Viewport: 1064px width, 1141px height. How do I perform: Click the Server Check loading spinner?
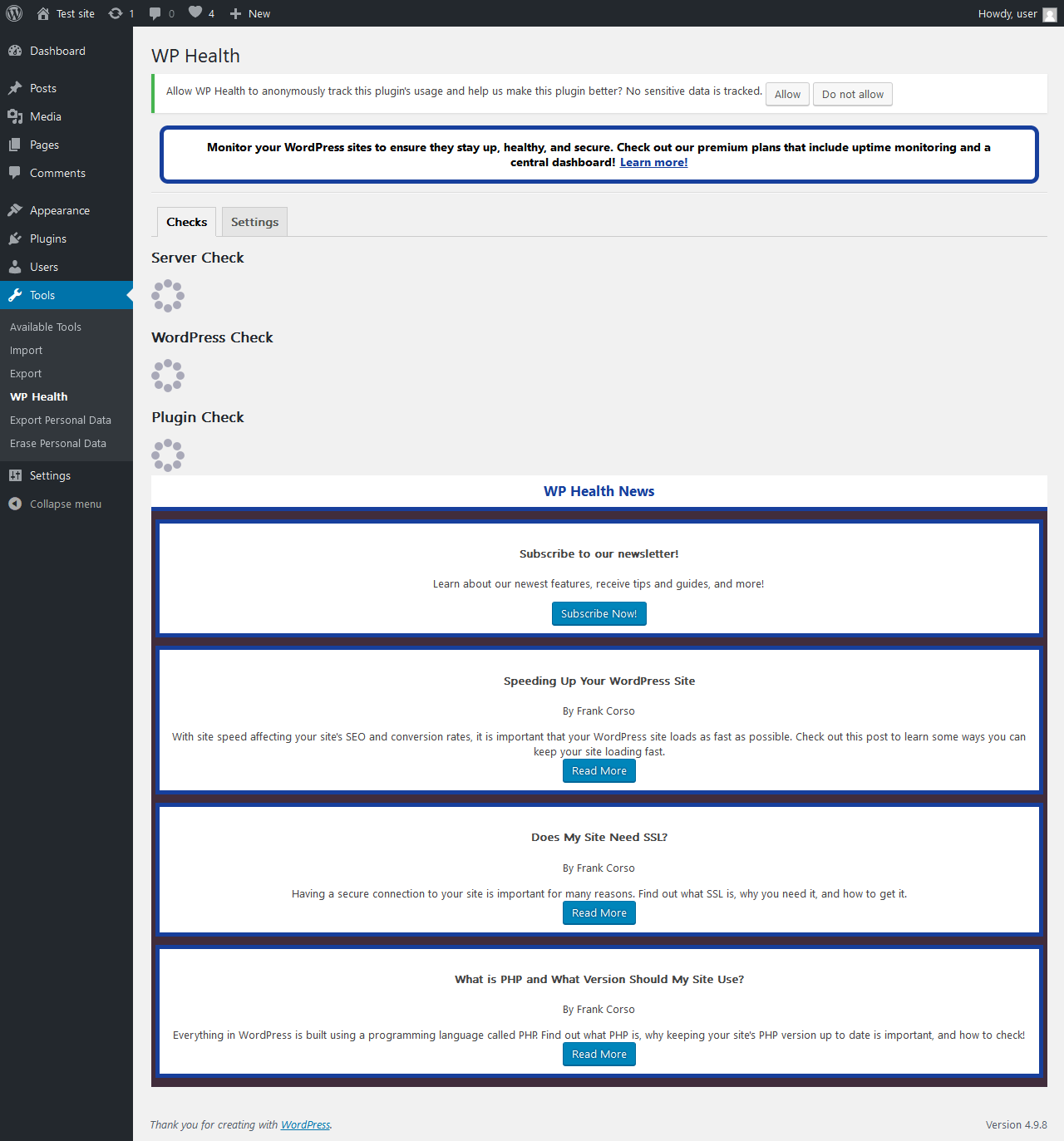coord(168,296)
